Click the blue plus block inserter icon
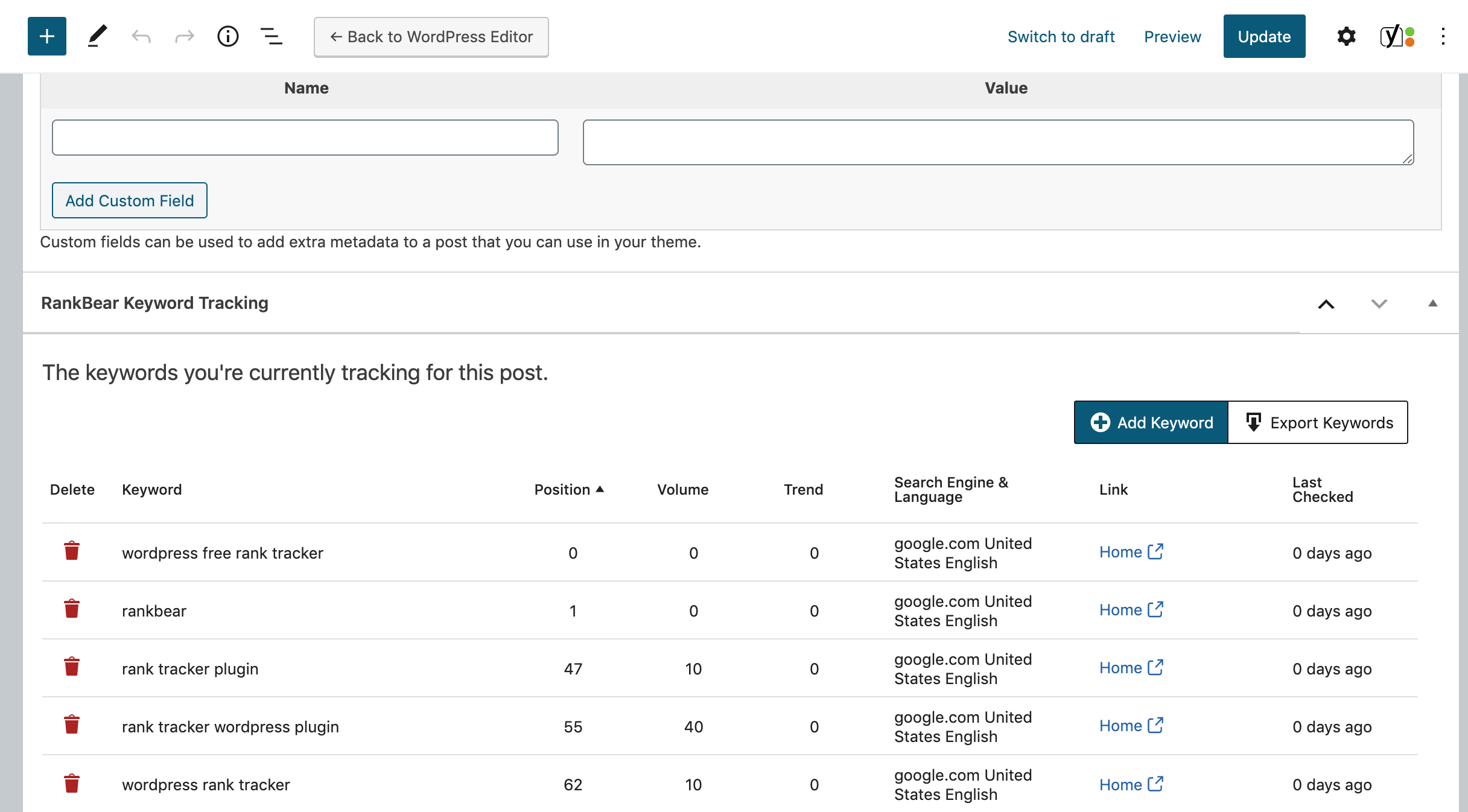The image size is (1468, 812). 47,37
